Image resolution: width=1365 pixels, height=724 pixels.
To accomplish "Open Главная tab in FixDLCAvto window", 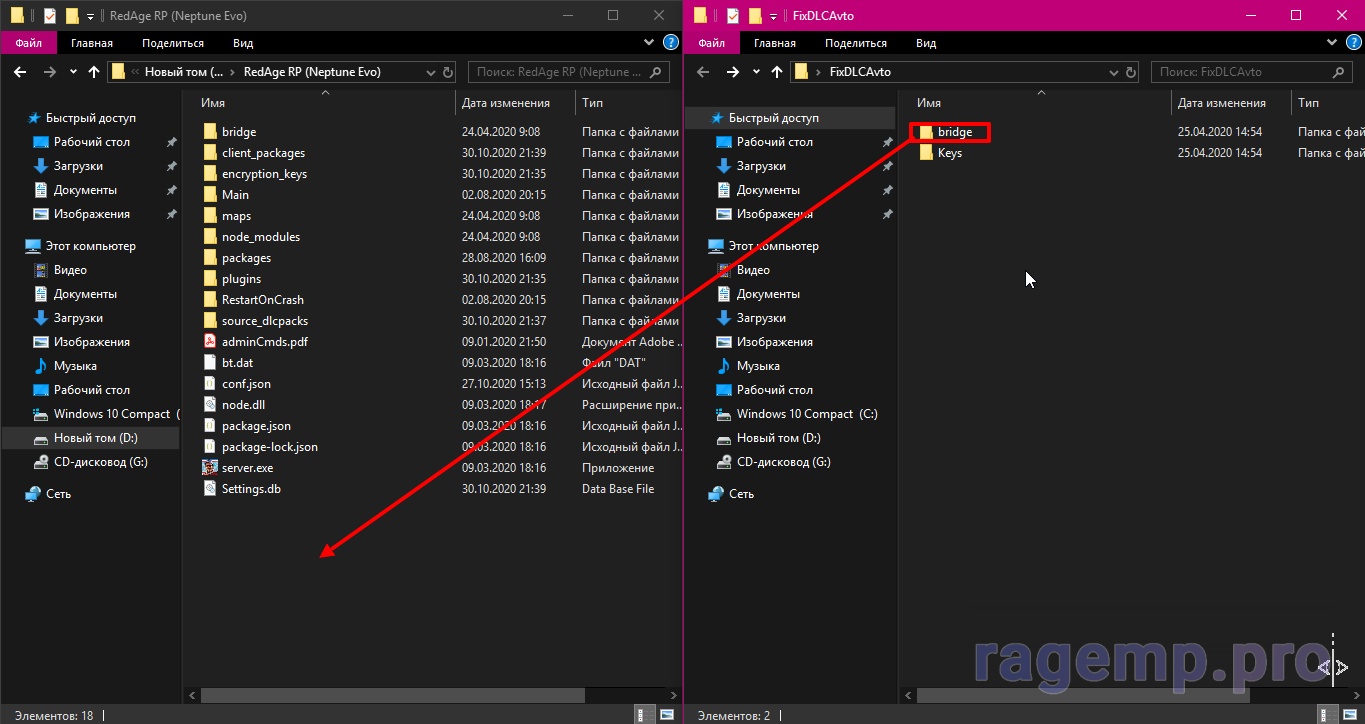I will point(775,43).
